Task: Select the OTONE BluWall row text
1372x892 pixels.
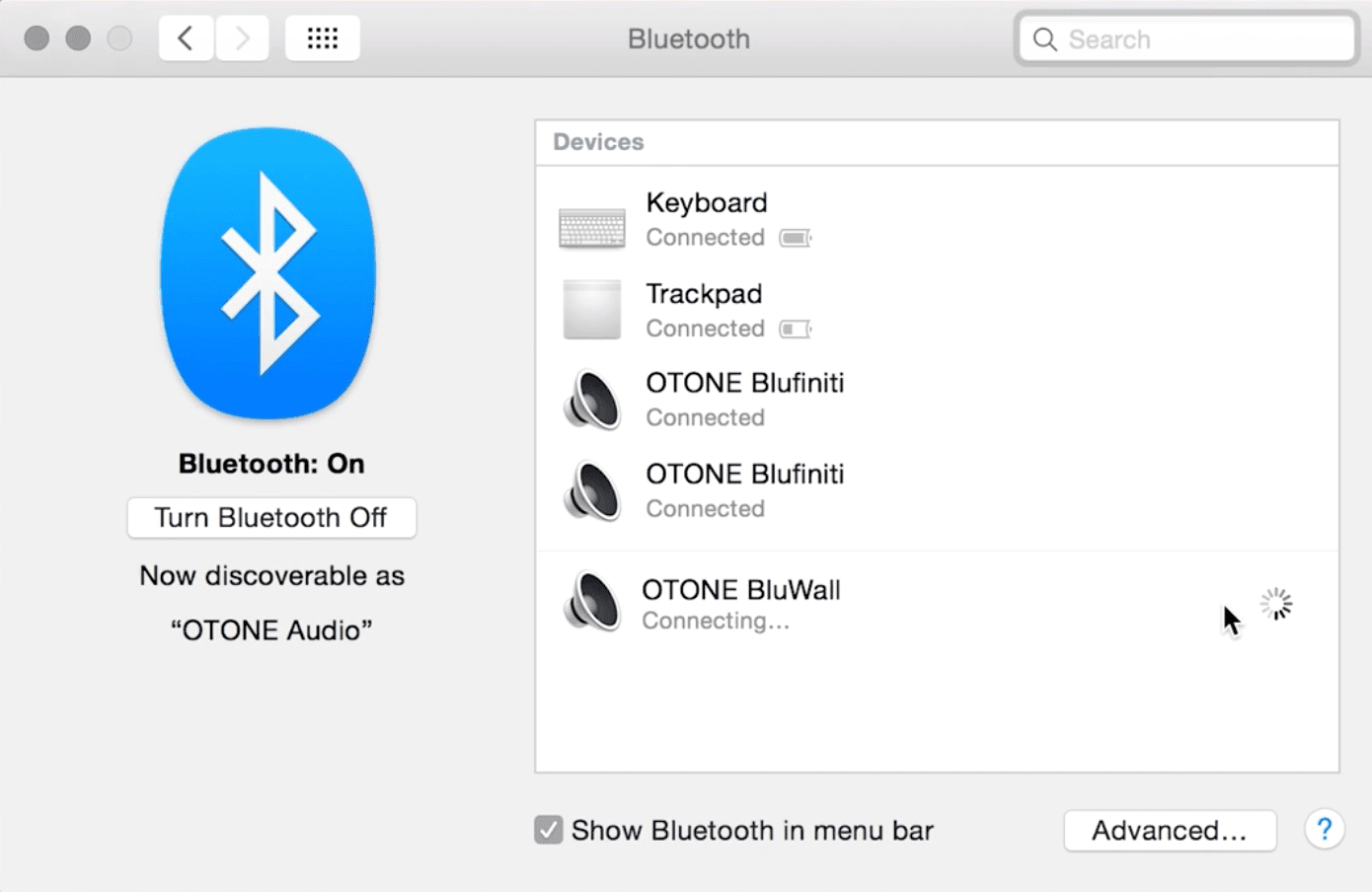Action: 741,590
